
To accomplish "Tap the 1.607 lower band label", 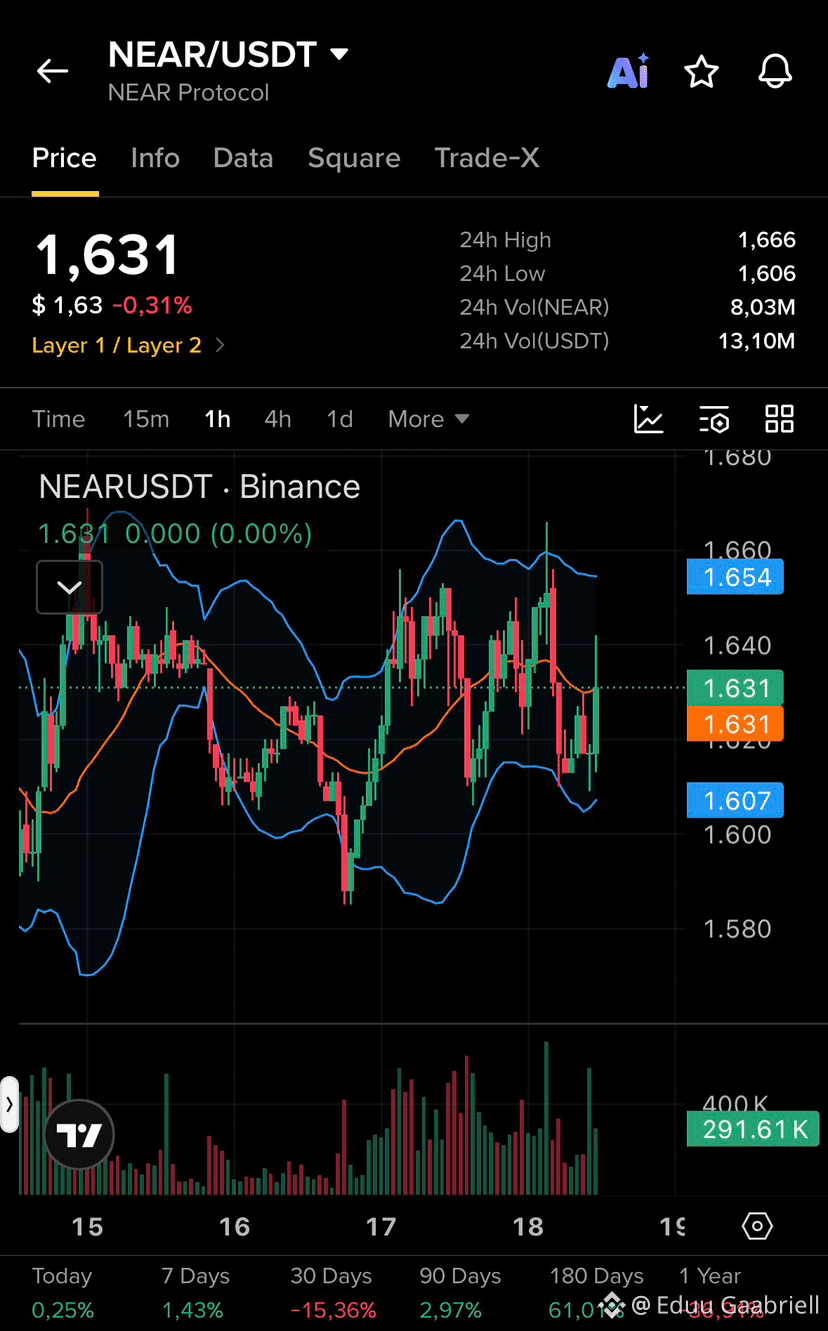I will tap(736, 800).
